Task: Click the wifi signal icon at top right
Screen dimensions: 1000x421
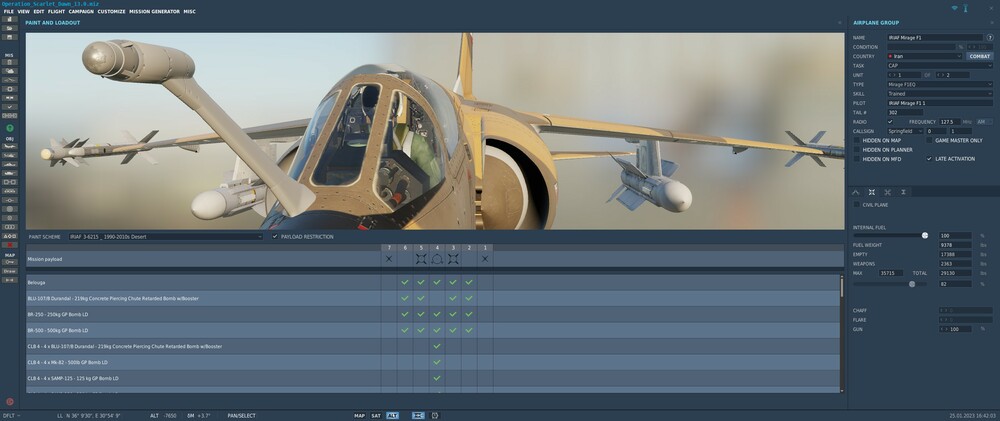Action: tap(955, 8)
